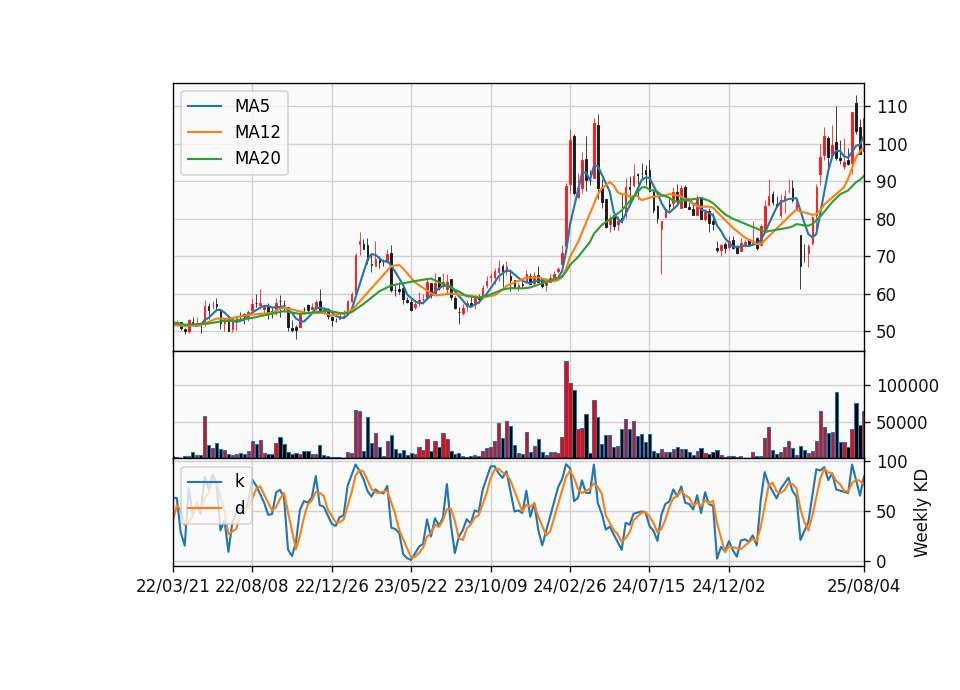Click the 60 price axis label
Image resolution: width=960 pixels, height=690 pixels.
[887, 294]
